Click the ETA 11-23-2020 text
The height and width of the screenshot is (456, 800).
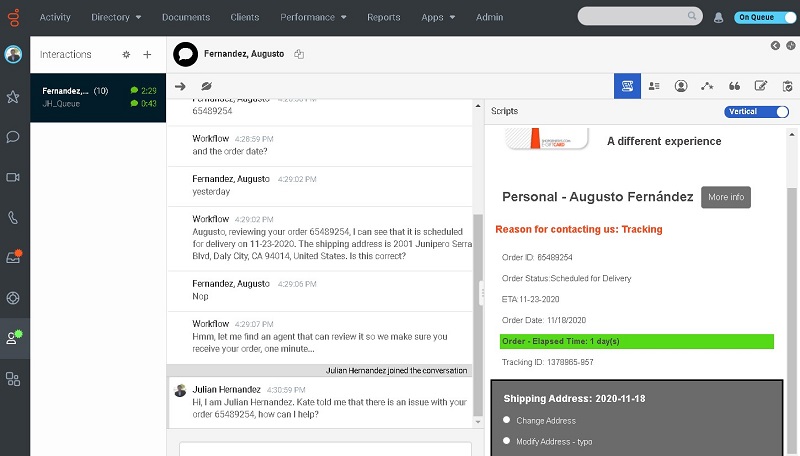(531, 299)
